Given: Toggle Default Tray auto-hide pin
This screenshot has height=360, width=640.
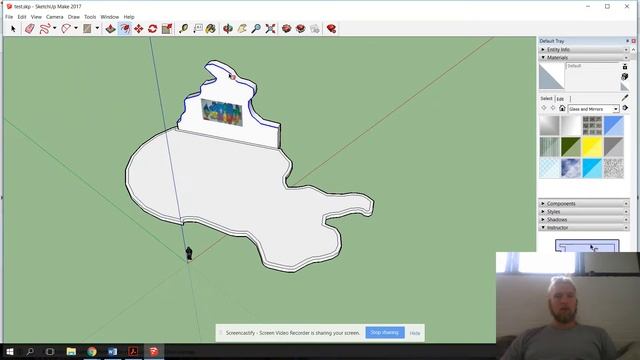Looking at the screenshot, I should (x=627, y=41).
